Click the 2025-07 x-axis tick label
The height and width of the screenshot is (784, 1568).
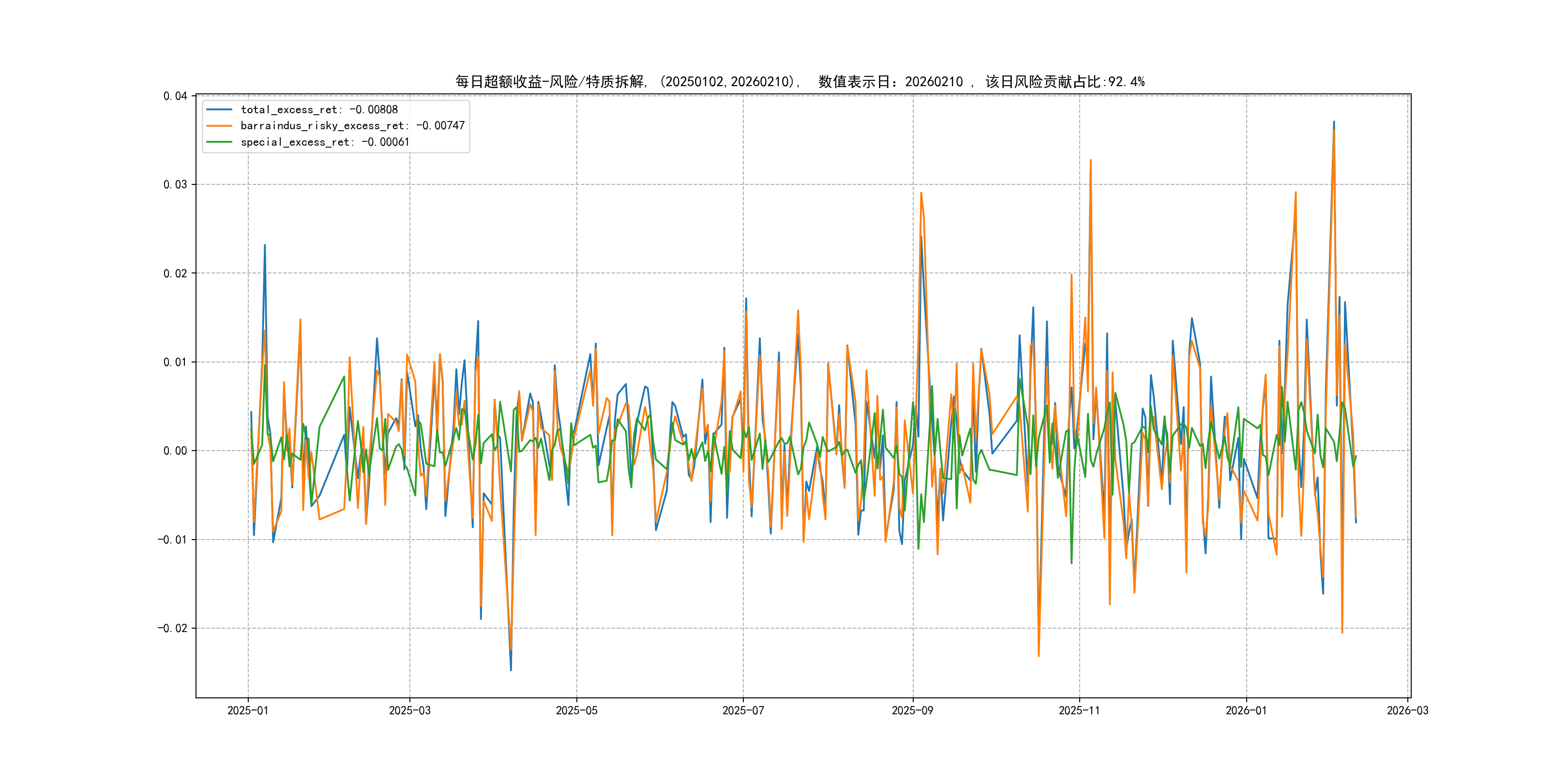(x=742, y=710)
